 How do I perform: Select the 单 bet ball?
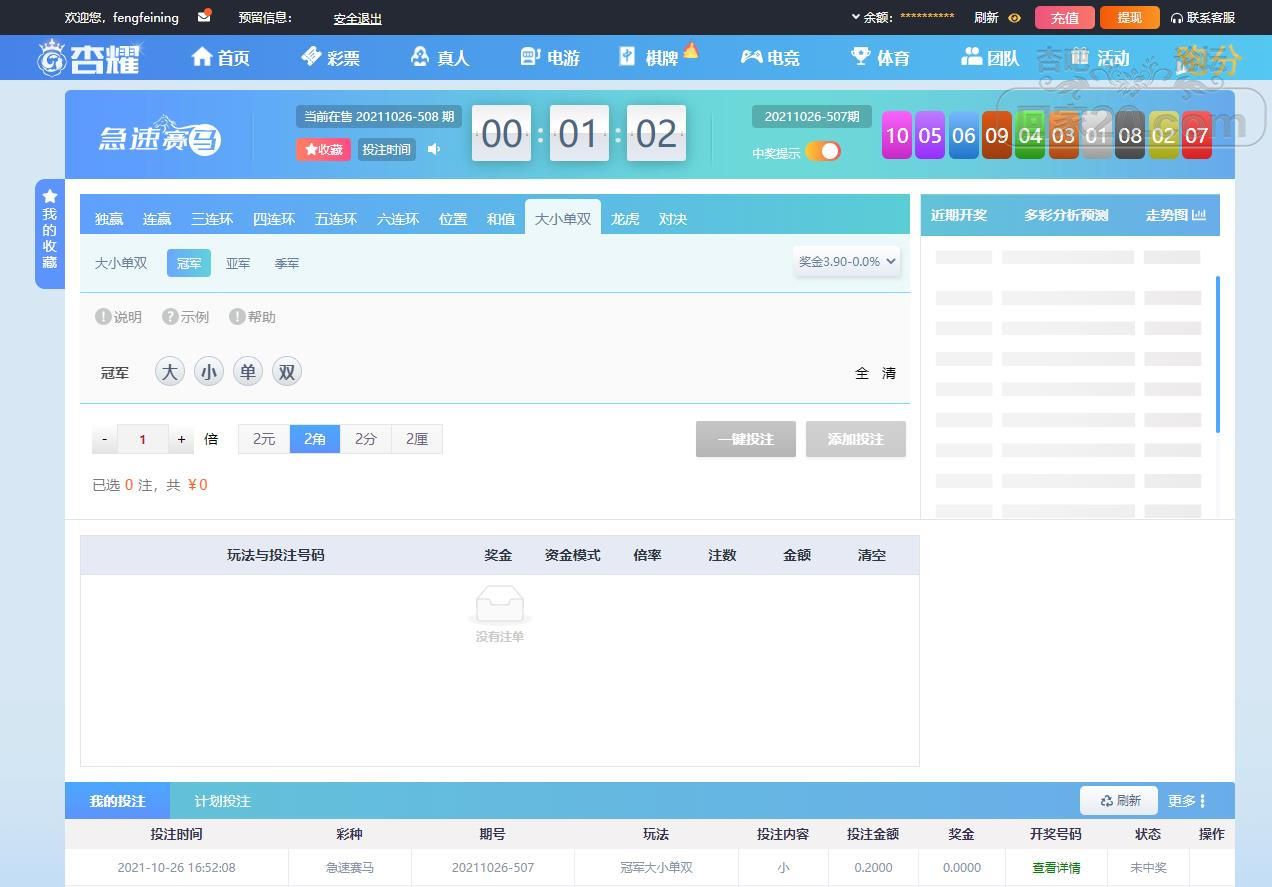tap(248, 372)
